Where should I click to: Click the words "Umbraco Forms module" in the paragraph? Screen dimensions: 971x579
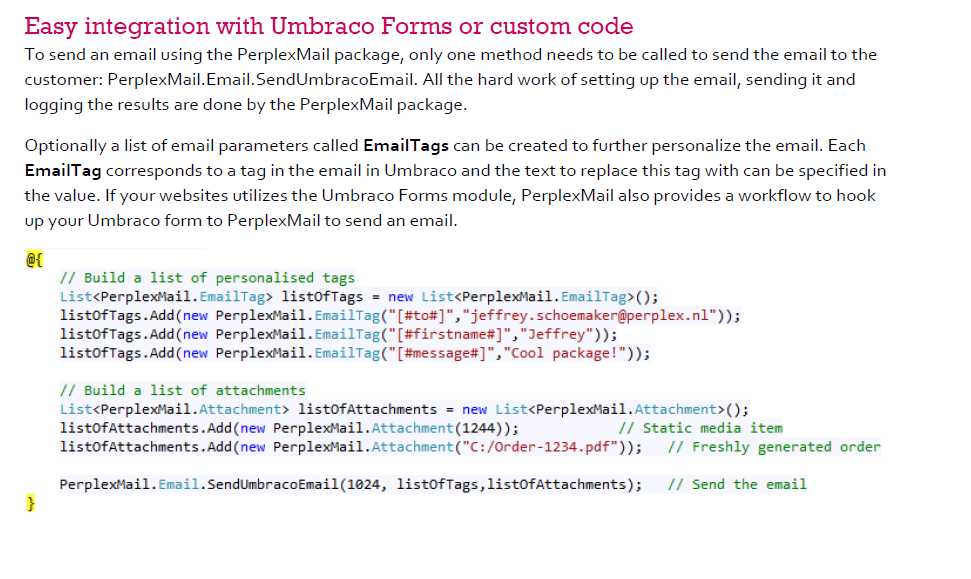click(x=417, y=196)
